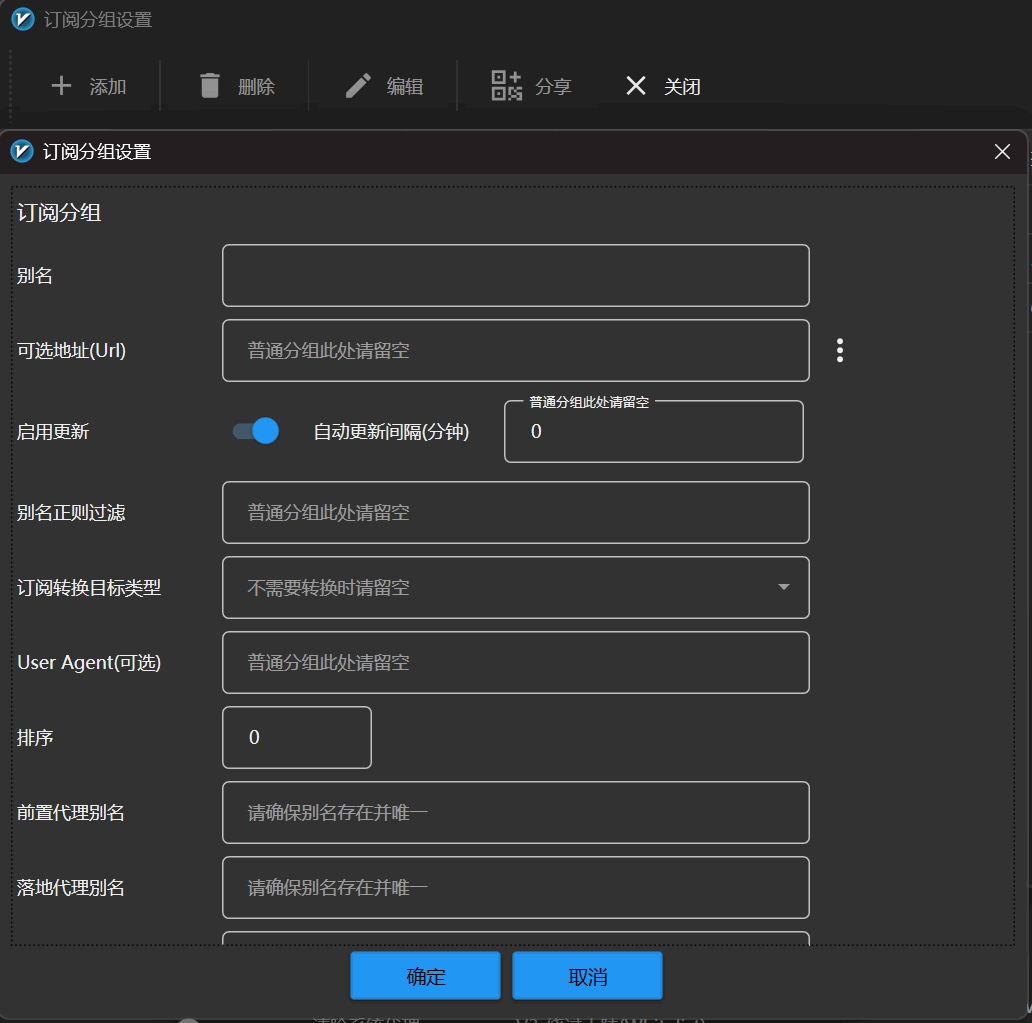Open the three-dot menu beside Url field
The height and width of the screenshot is (1023, 1032).
(x=839, y=350)
